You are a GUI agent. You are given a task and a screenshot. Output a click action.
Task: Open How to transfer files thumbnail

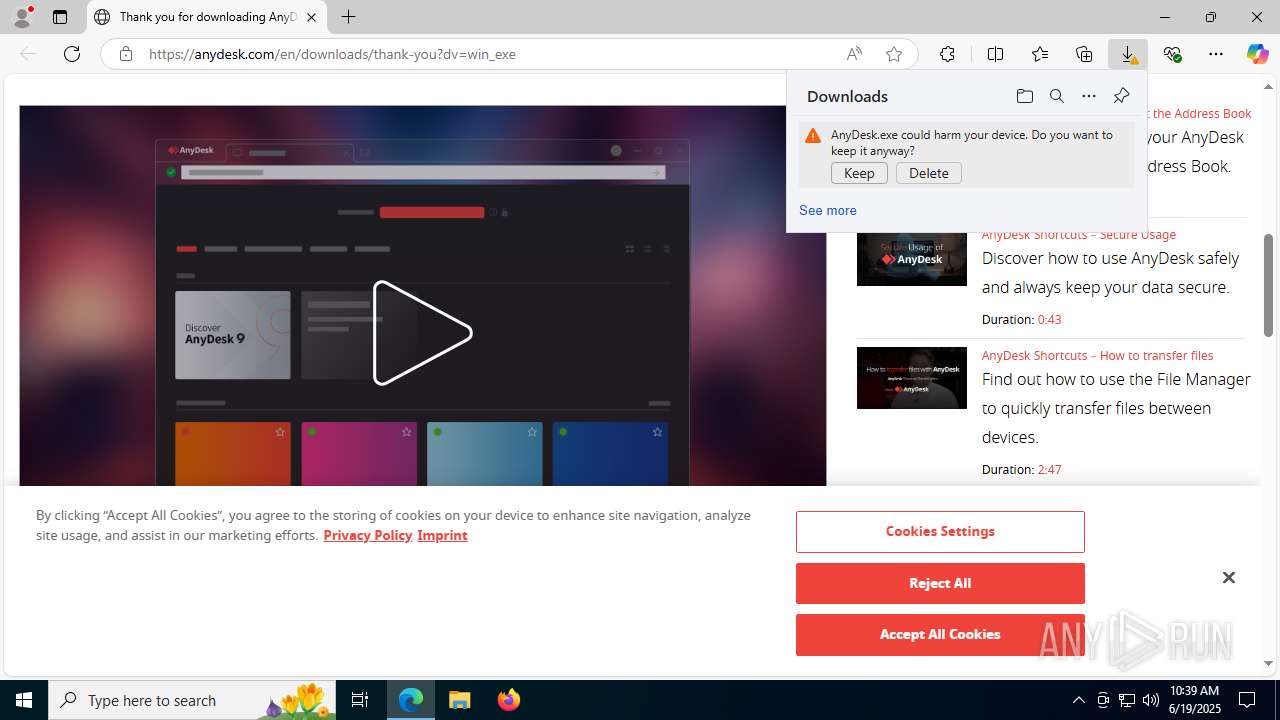[912, 378]
